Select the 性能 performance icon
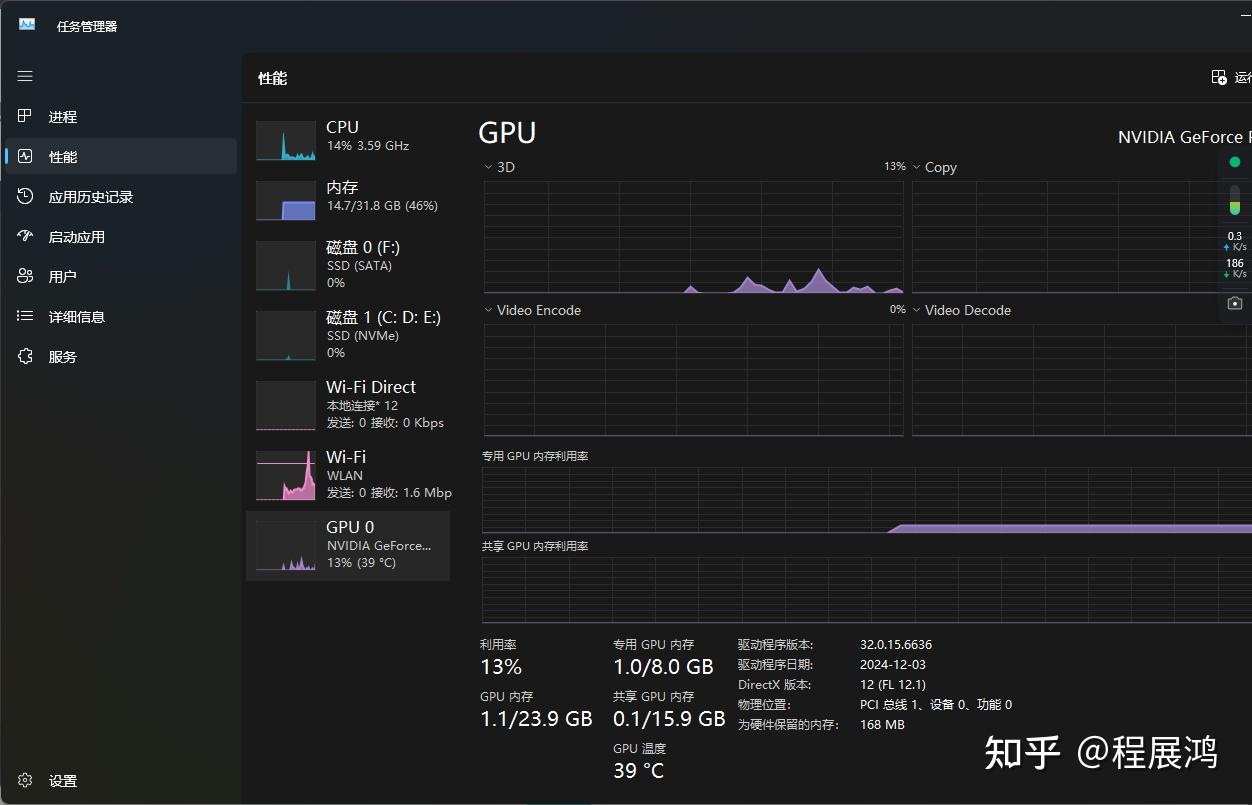This screenshot has width=1252, height=805. [x=25, y=156]
